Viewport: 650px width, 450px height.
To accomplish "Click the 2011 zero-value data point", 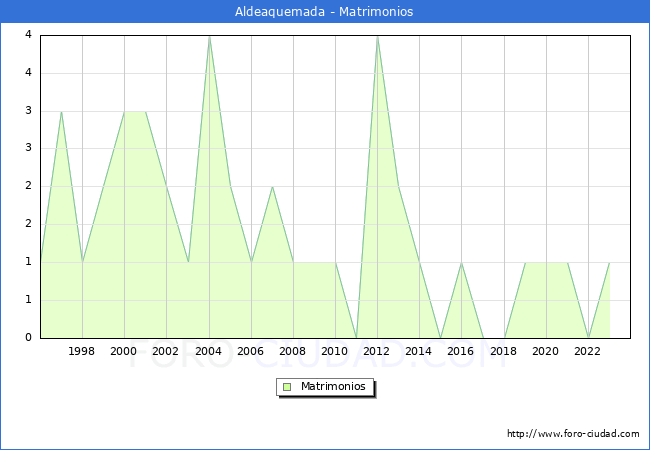I will click(x=357, y=338).
